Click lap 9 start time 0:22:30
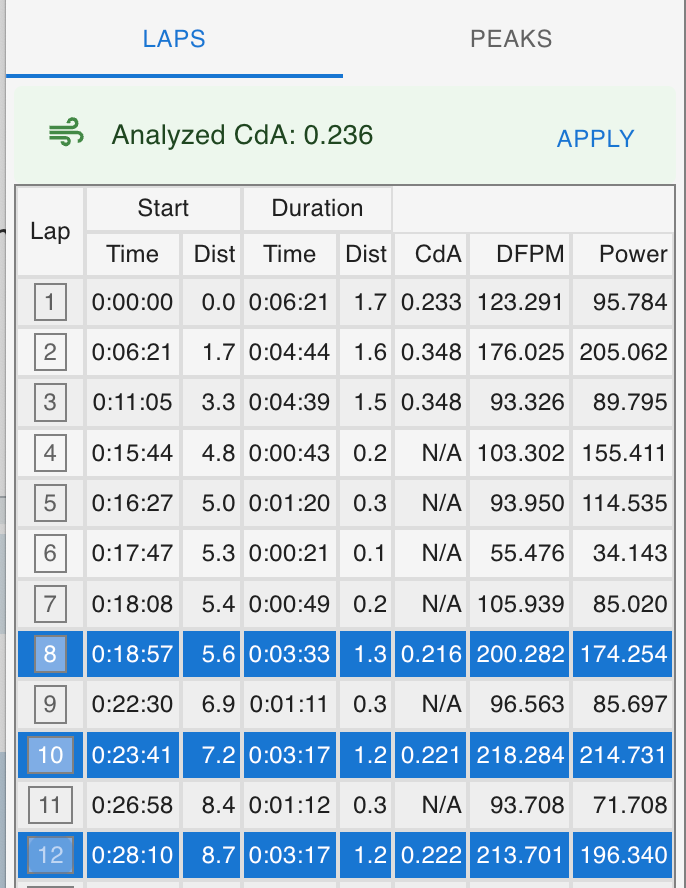686x888 pixels. pos(132,704)
